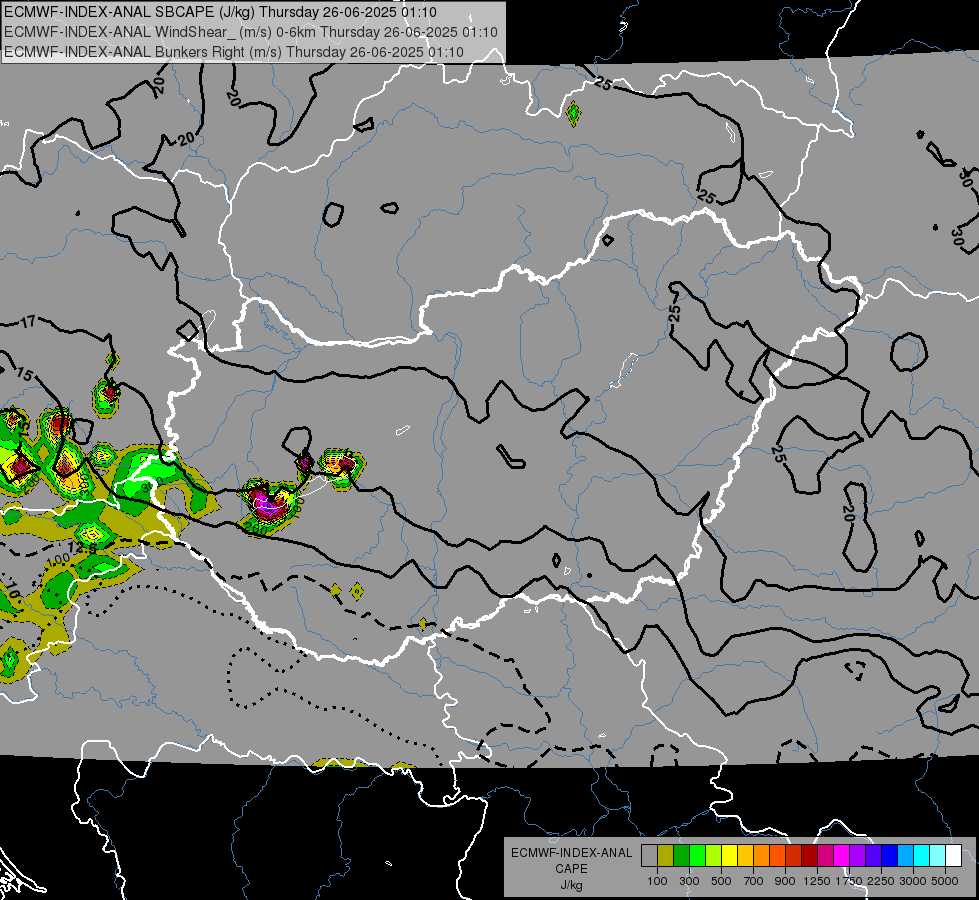Click the legend value 300
Viewport: 979px width, 900px height.
(689, 881)
